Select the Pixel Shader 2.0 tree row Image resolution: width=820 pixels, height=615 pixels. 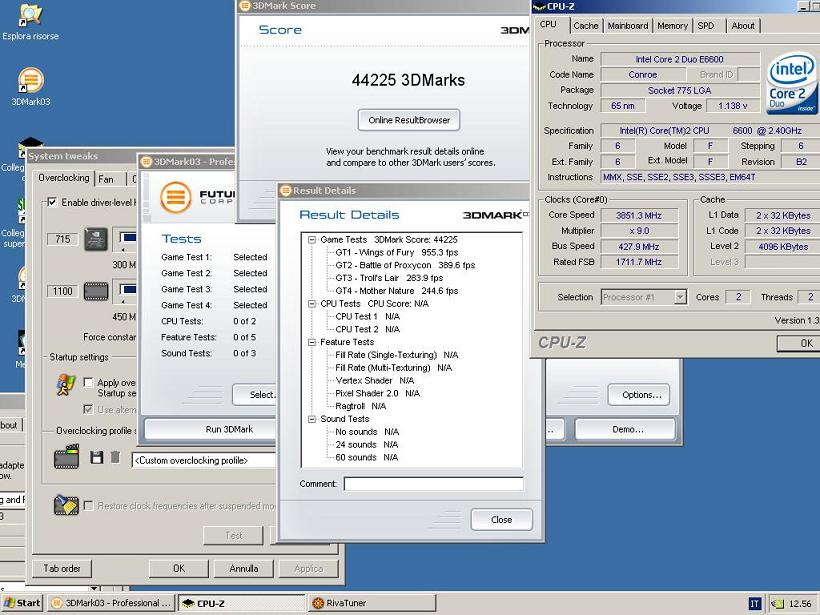377,393
